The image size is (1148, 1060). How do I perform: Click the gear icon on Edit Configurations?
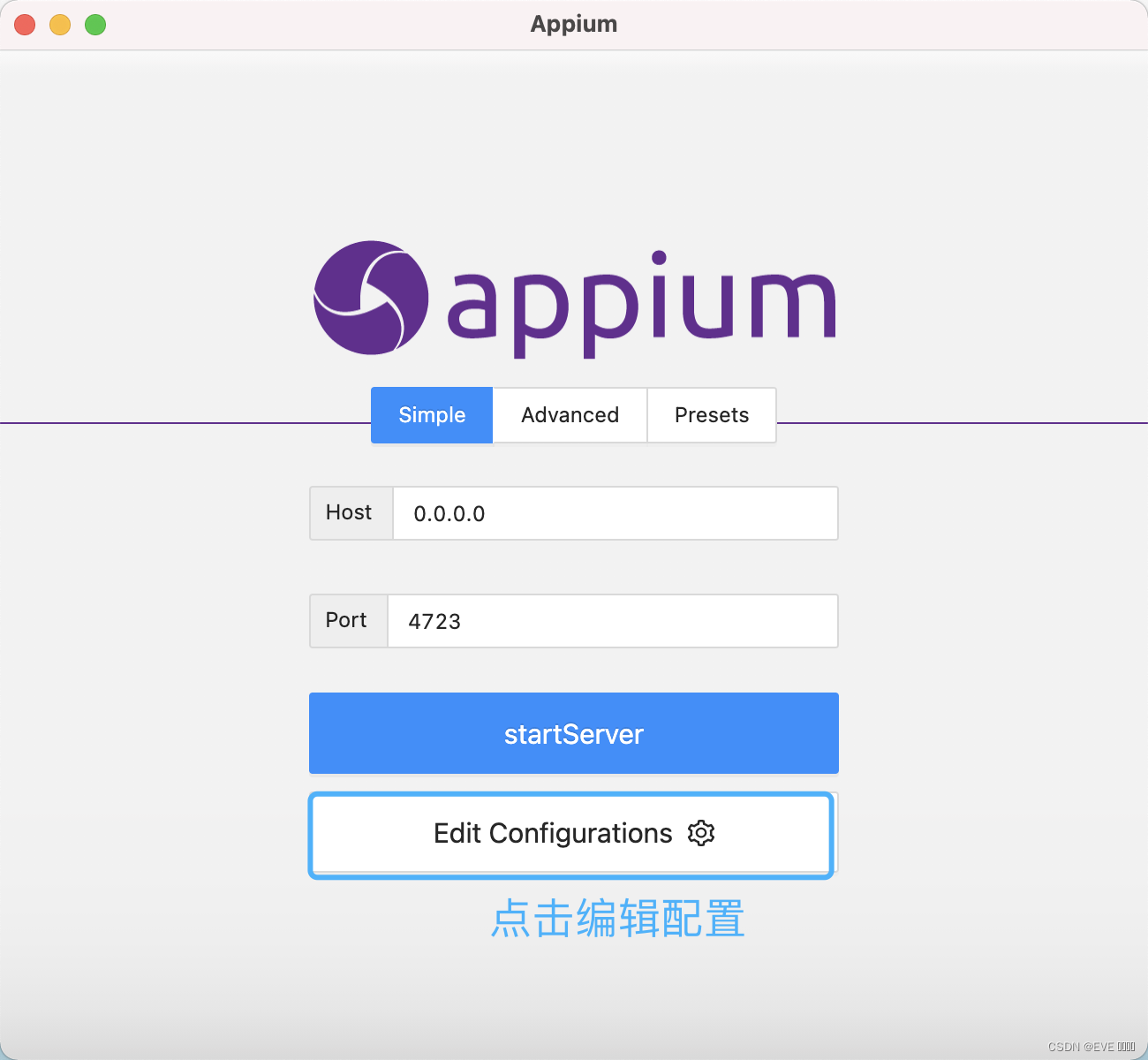(700, 833)
